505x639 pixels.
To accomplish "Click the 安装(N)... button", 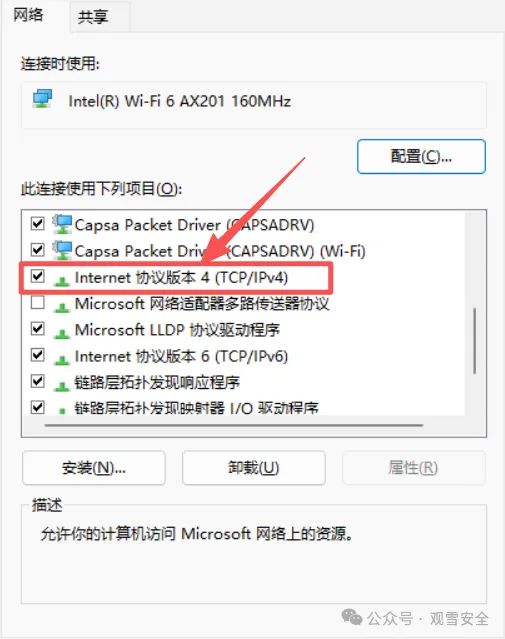I will click(94, 468).
